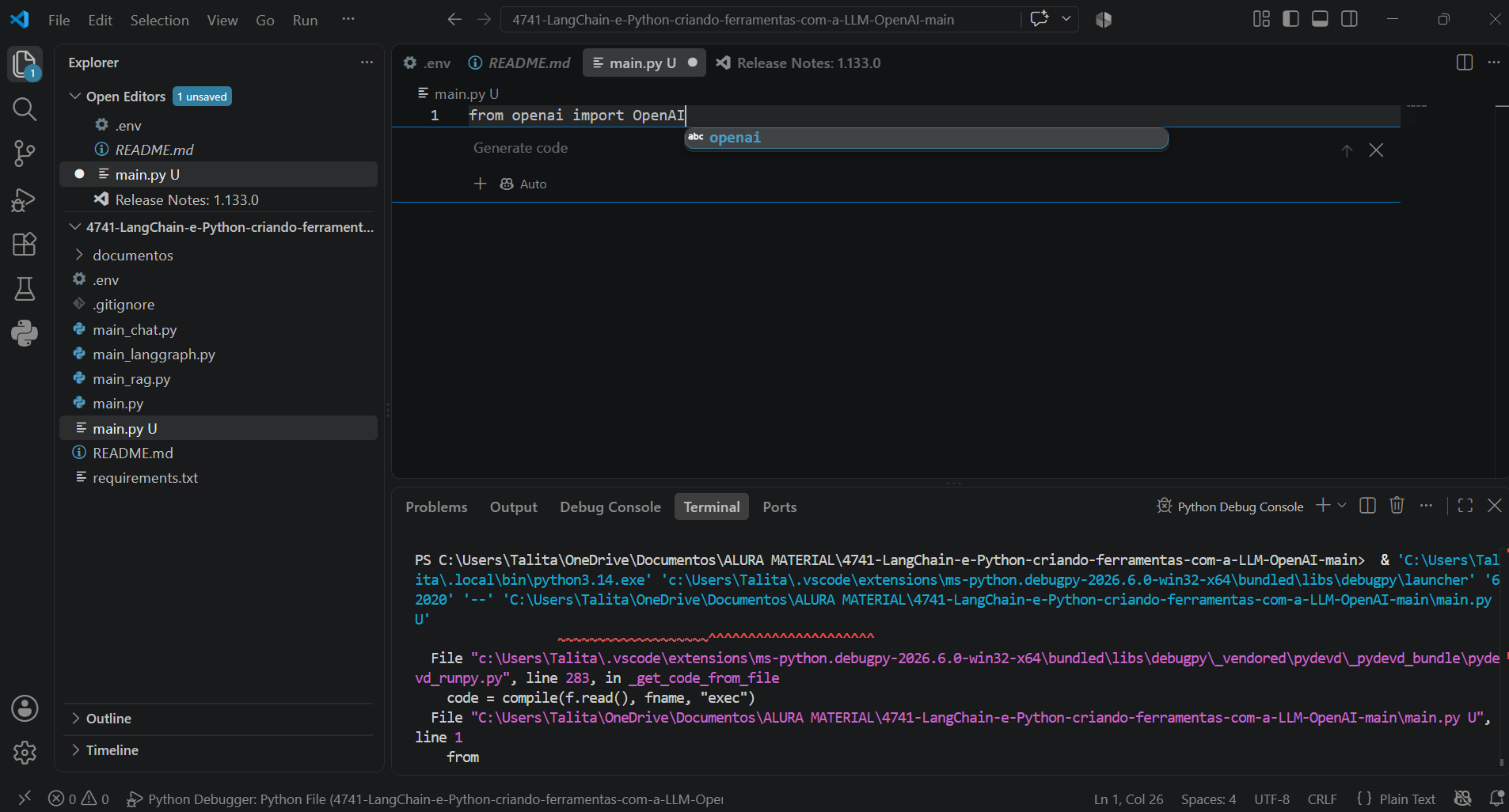Open the new terminal launch profile dropdown

coord(1342,506)
